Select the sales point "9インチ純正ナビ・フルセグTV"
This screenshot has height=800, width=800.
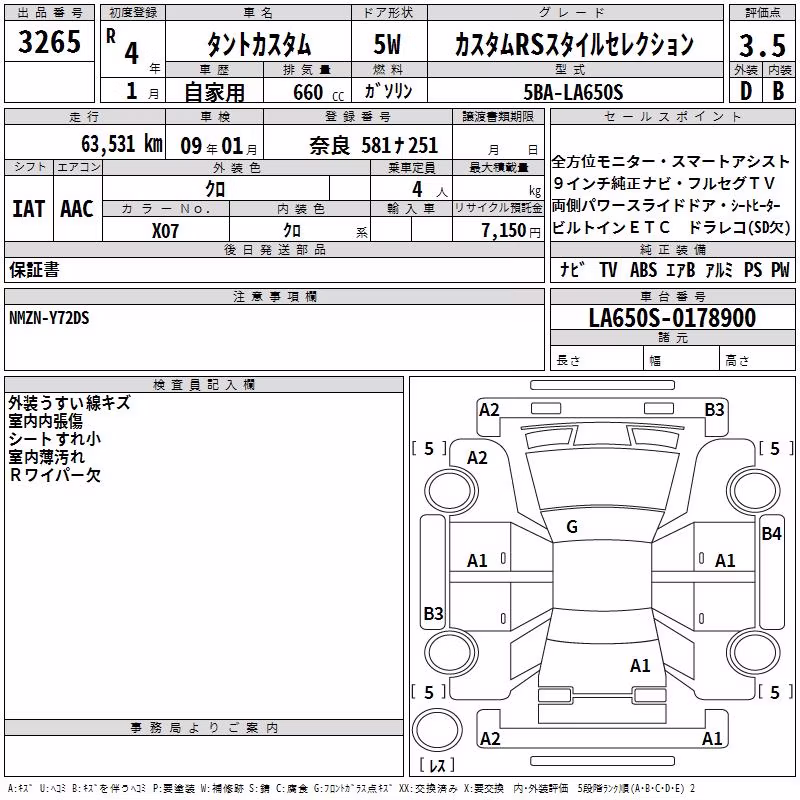pyautogui.click(x=664, y=183)
